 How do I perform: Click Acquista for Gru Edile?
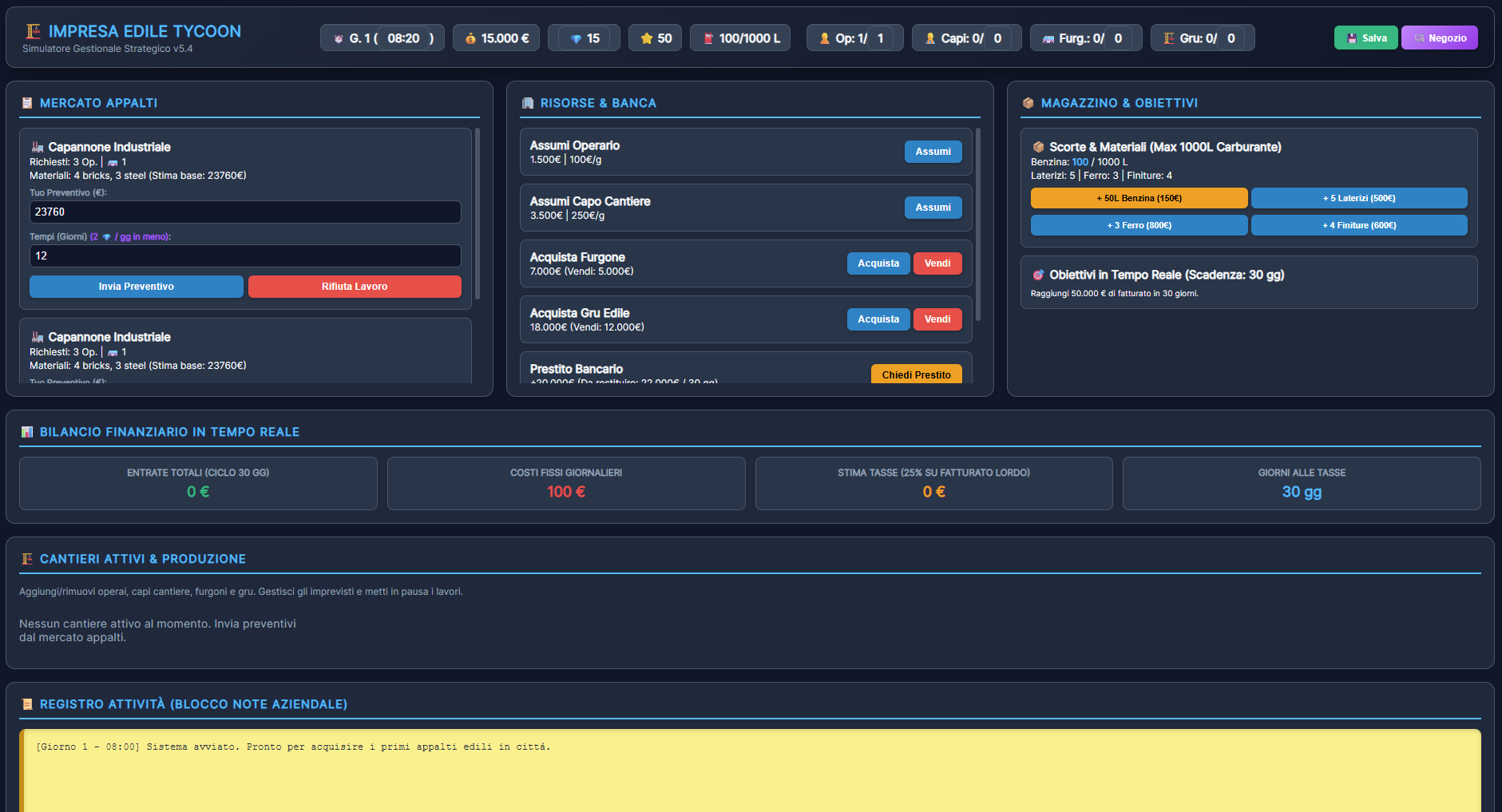pos(878,319)
